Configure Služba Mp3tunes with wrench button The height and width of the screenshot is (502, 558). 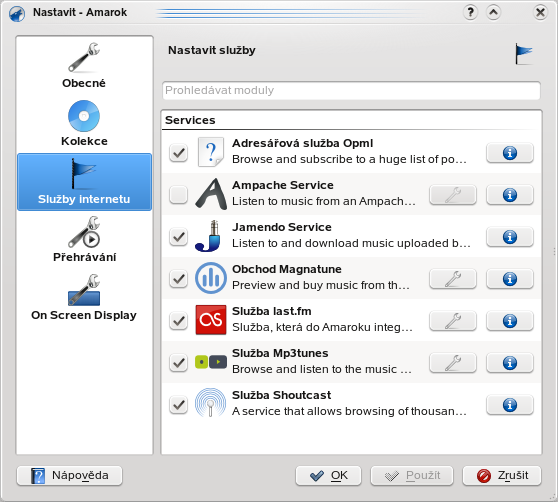tap(453, 363)
